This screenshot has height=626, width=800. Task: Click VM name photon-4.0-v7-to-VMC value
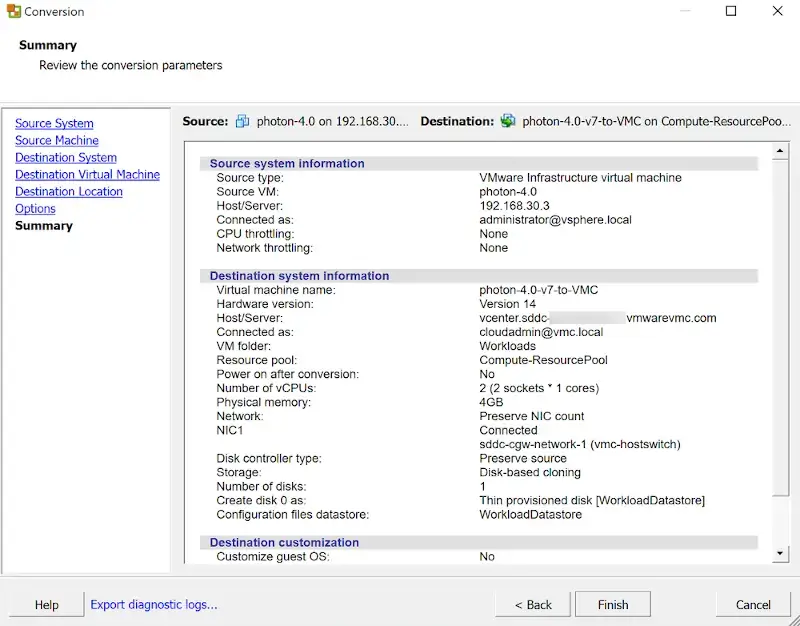coord(538,290)
